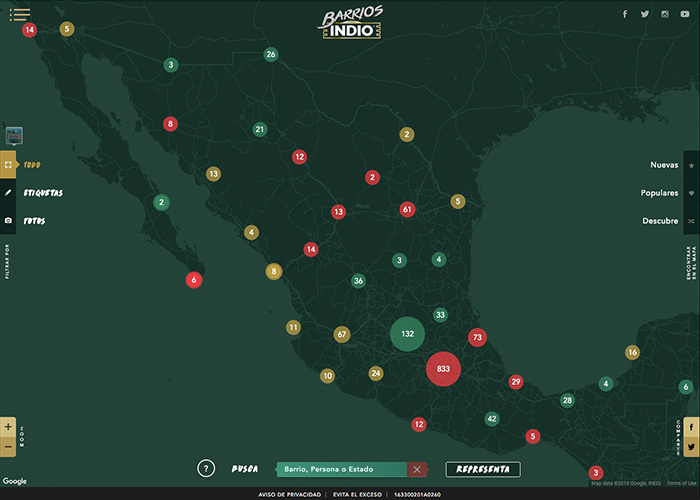Open the red 833 cluster marker

(x=443, y=369)
